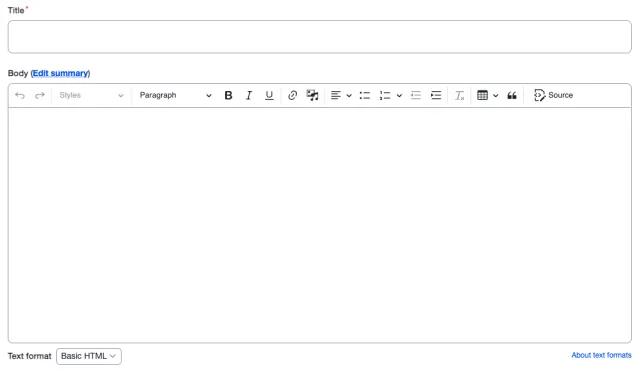
Task: Open the insert table dropdown
Action: click(x=488, y=95)
